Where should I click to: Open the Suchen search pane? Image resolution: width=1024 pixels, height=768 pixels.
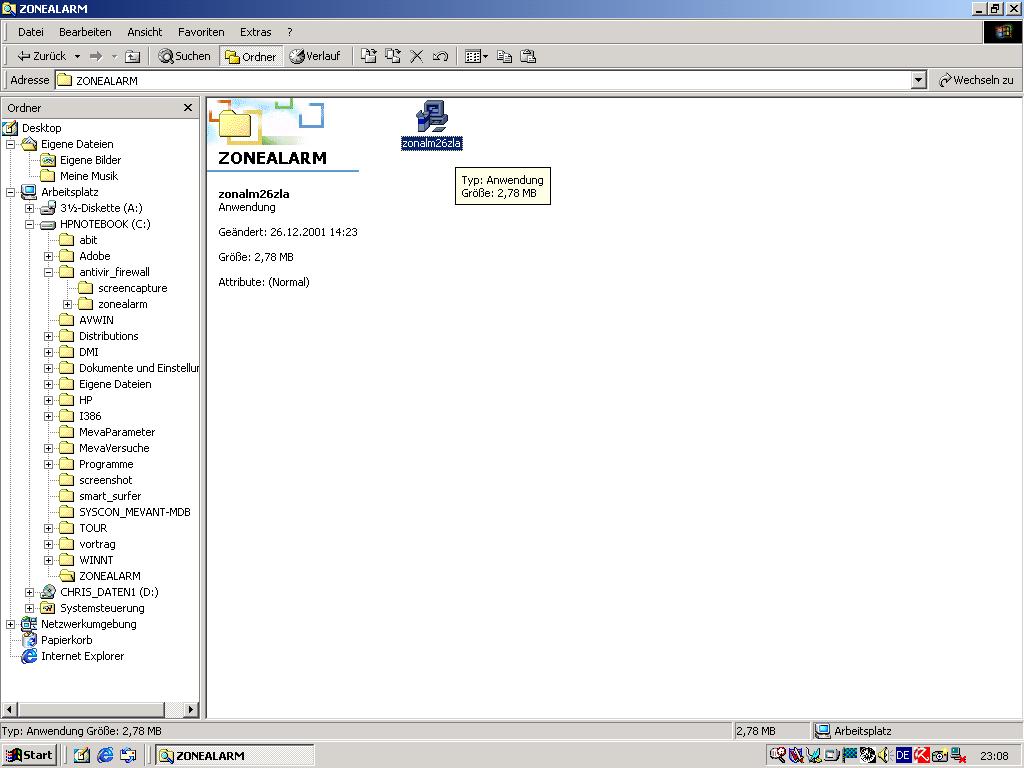(x=185, y=56)
